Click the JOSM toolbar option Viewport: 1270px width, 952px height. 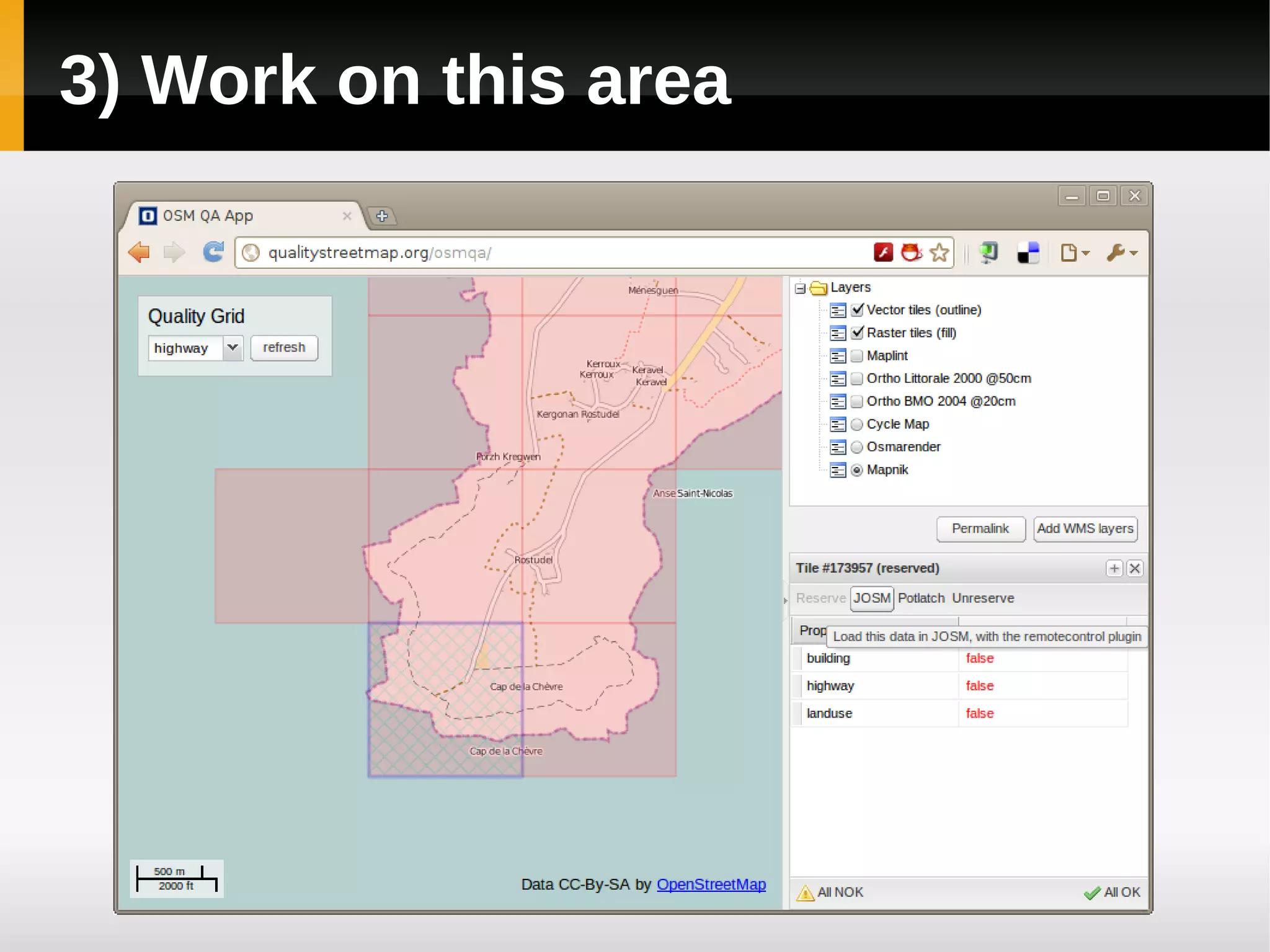871,598
